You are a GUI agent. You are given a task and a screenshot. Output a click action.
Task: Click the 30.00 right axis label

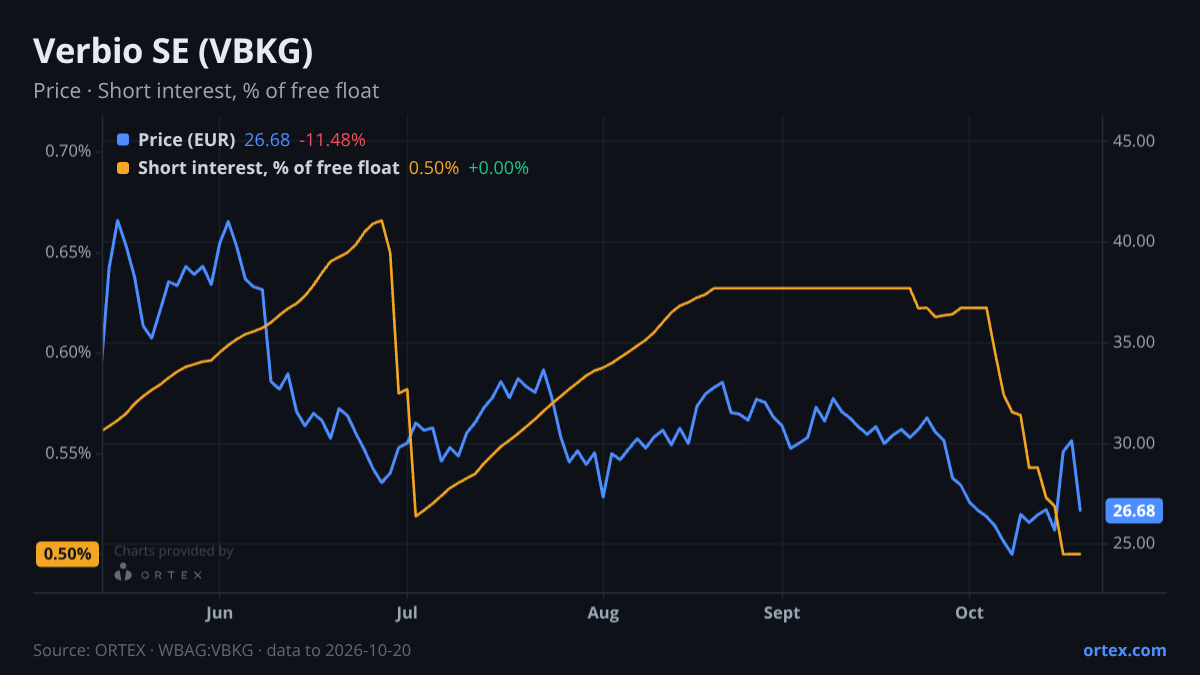(1134, 443)
